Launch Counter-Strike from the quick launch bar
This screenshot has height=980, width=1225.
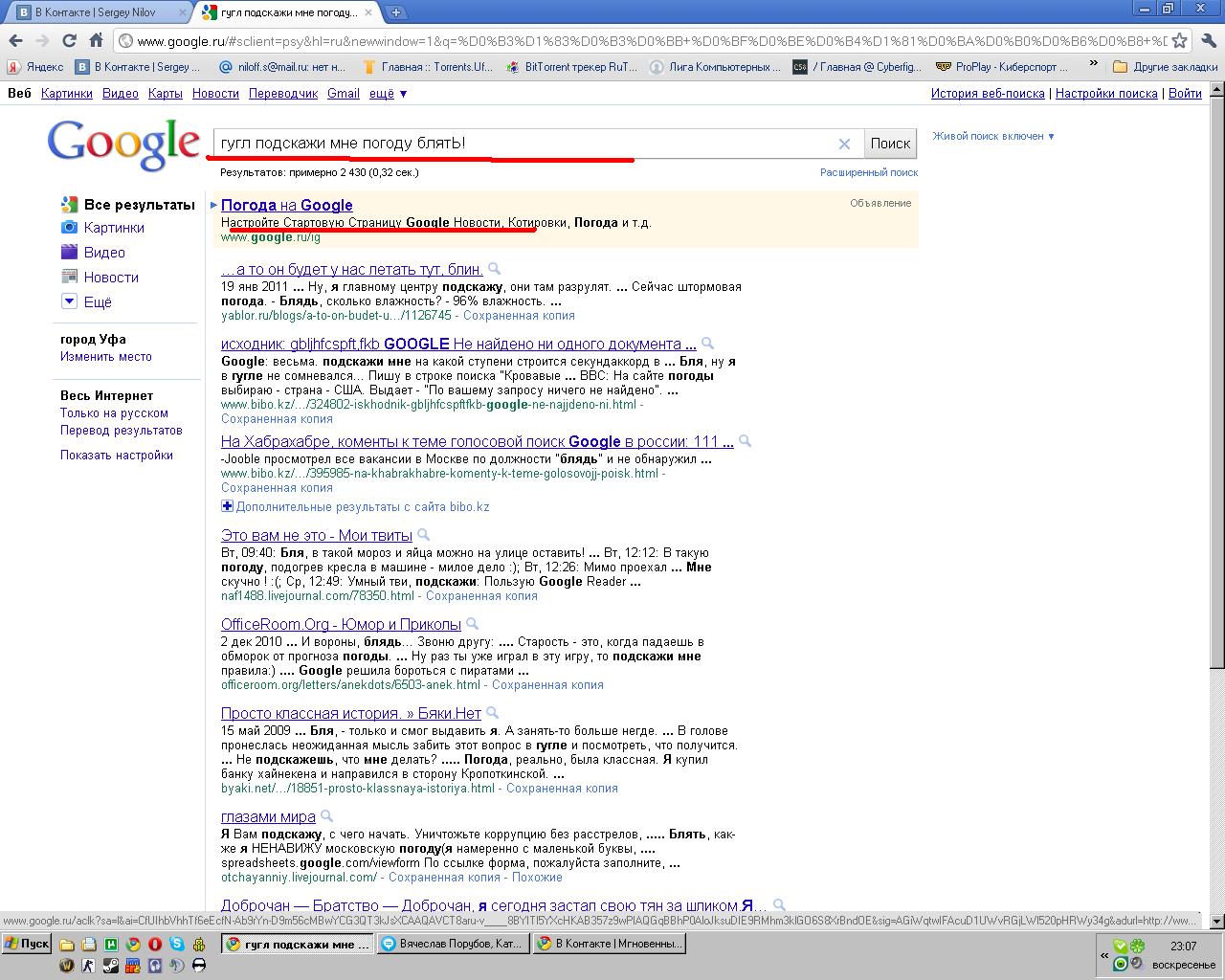pyautogui.click(x=88, y=965)
